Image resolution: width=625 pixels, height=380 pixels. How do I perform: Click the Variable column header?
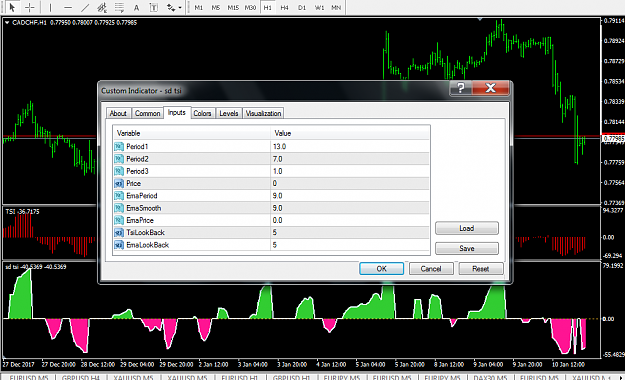192,133
